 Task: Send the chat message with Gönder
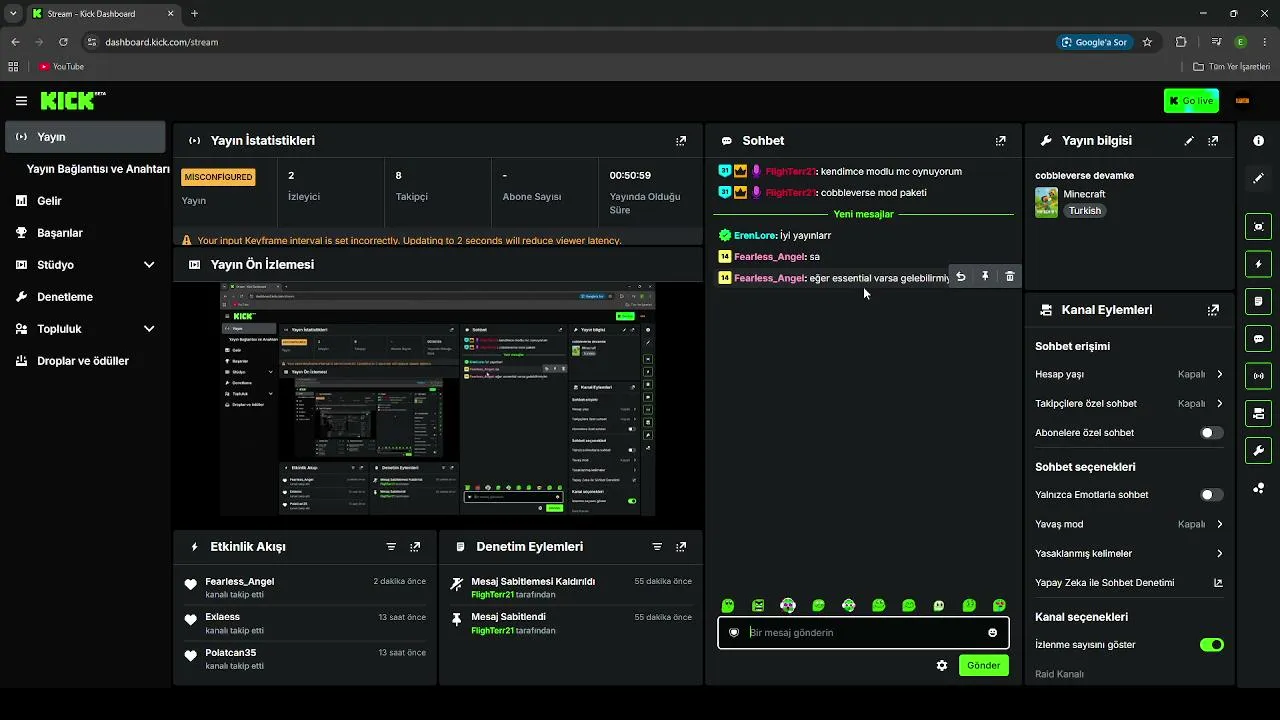pyautogui.click(x=983, y=666)
